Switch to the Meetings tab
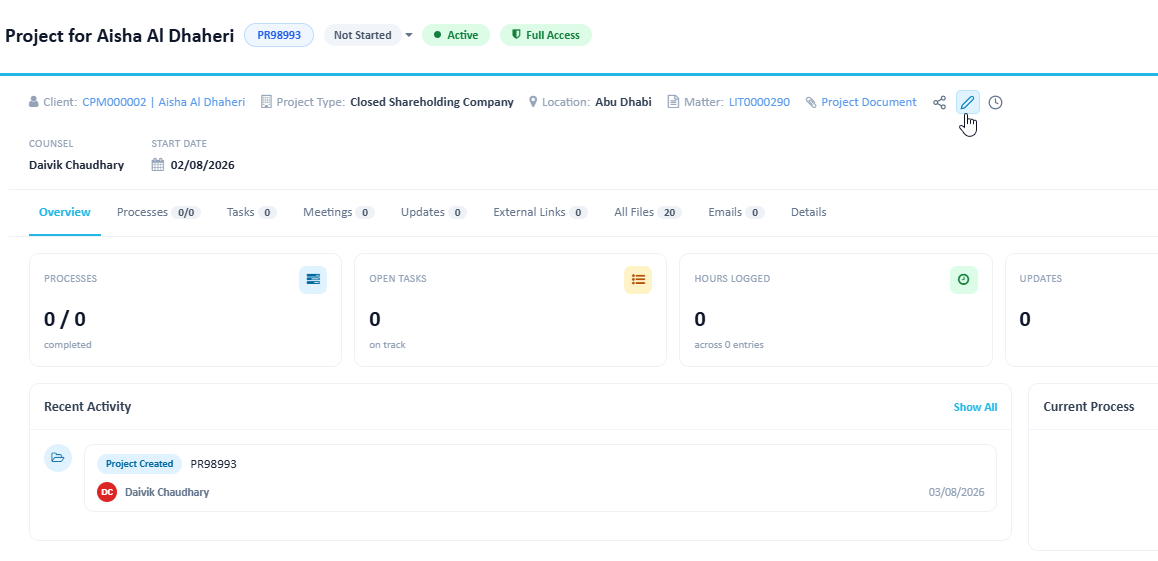 tap(339, 212)
